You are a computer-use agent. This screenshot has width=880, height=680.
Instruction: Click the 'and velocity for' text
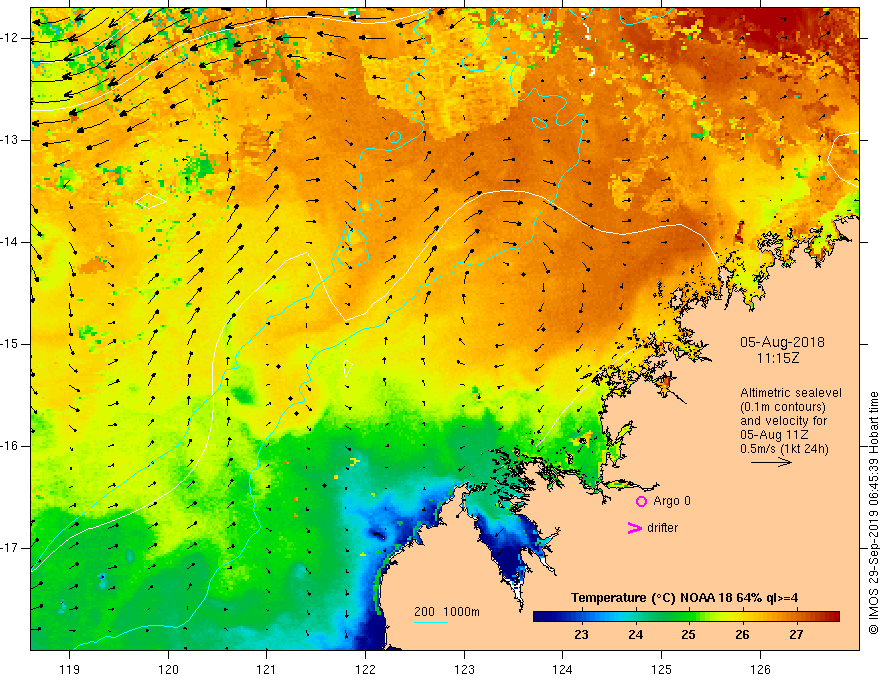click(x=783, y=421)
